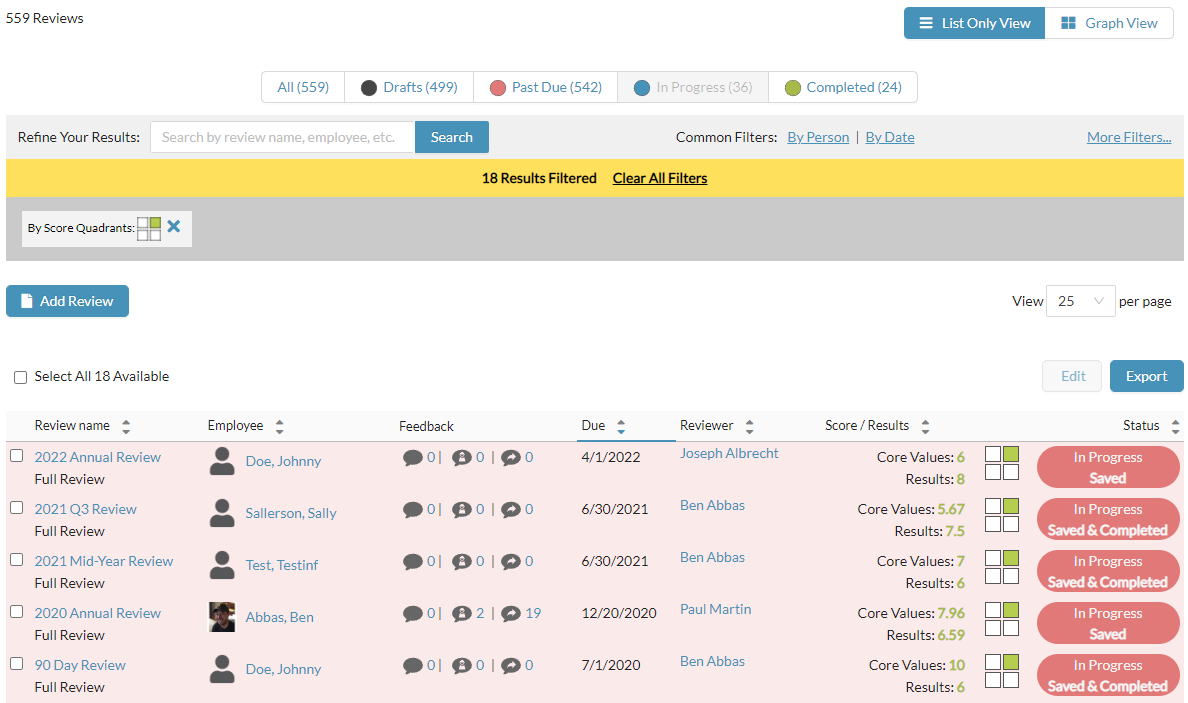The height and width of the screenshot is (703, 1188).
Task: Click anonymous feedback icon for 2021 Mid-Year Review
Action: pyautogui.click(x=461, y=561)
